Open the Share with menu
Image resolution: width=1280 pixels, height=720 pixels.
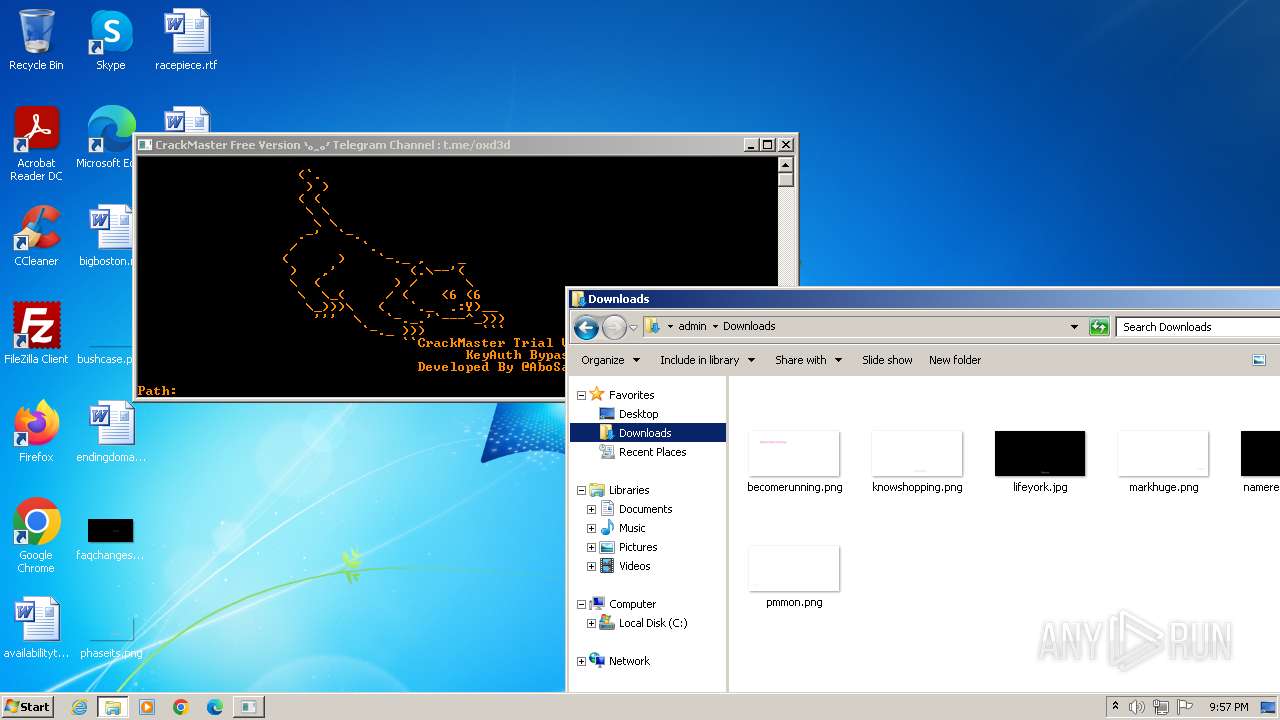click(x=808, y=360)
